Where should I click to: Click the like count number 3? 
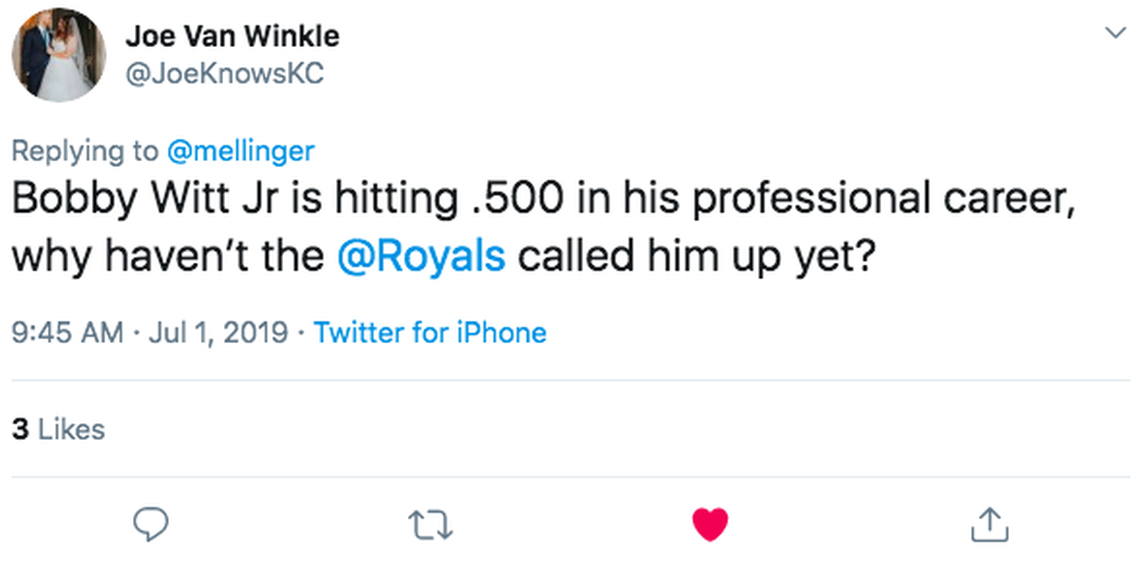click(19, 429)
